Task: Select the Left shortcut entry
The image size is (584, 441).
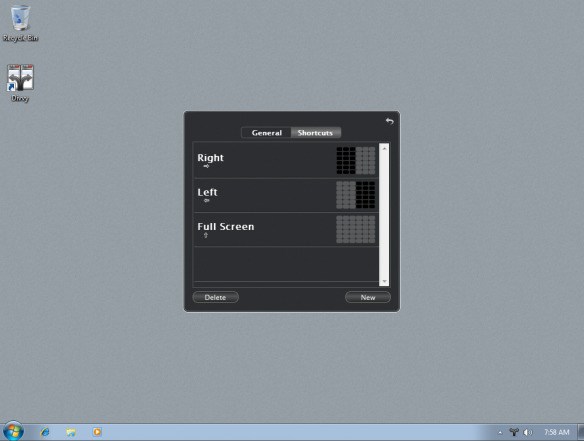Action: click(286, 195)
